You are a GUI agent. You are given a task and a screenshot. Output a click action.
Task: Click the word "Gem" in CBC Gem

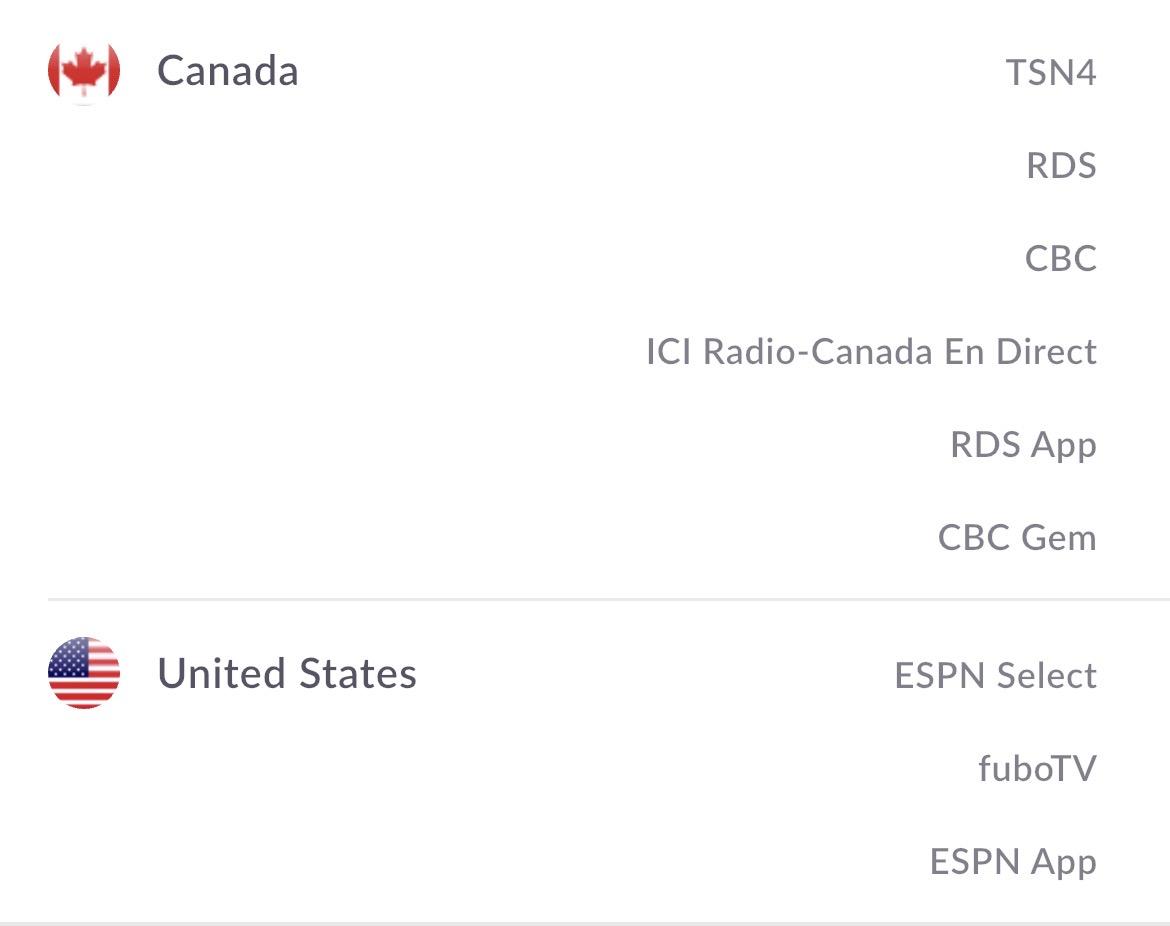pos(1058,538)
